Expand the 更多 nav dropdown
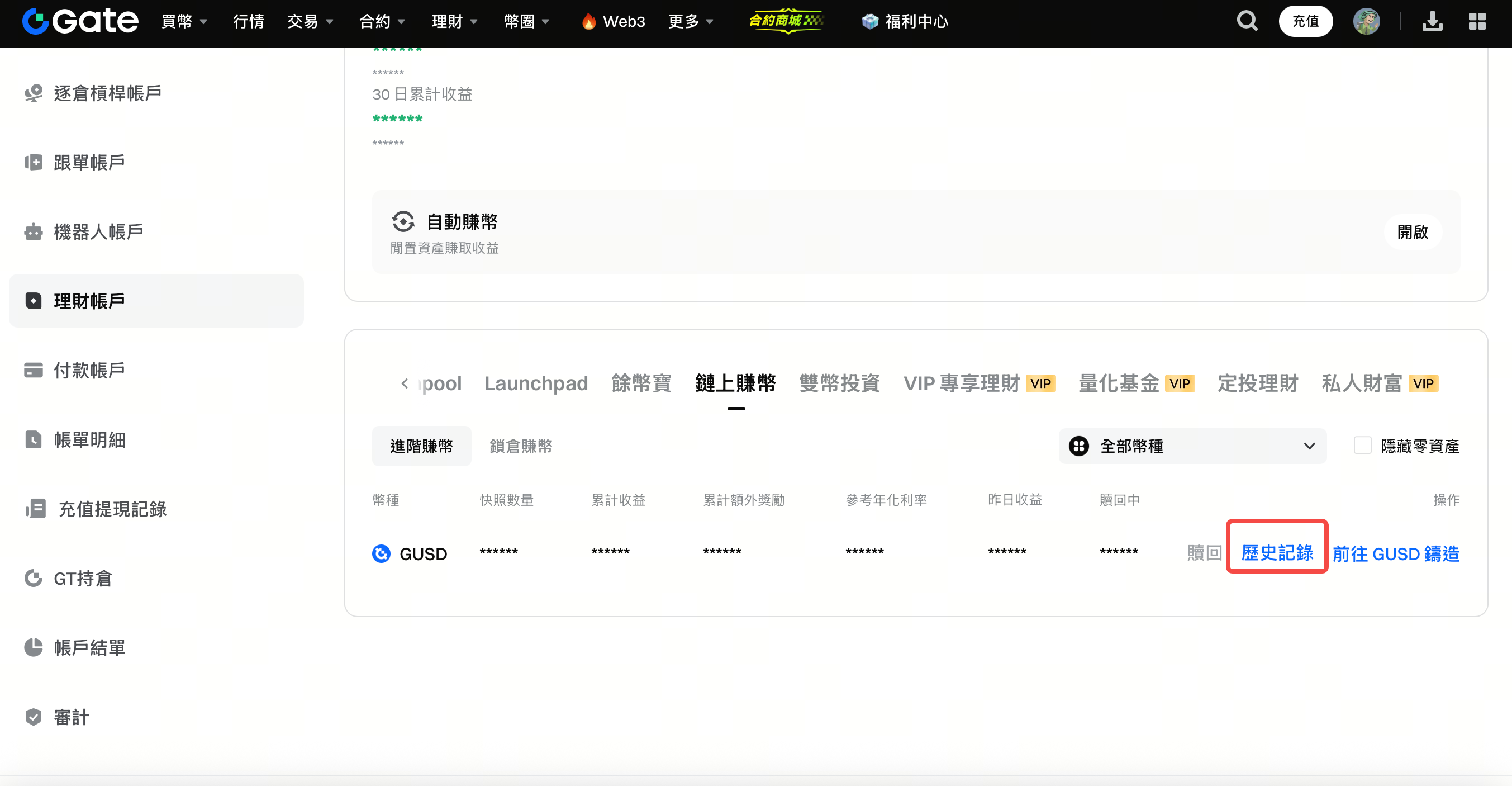This screenshot has width=1512, height=786. [x=690, y=21]
